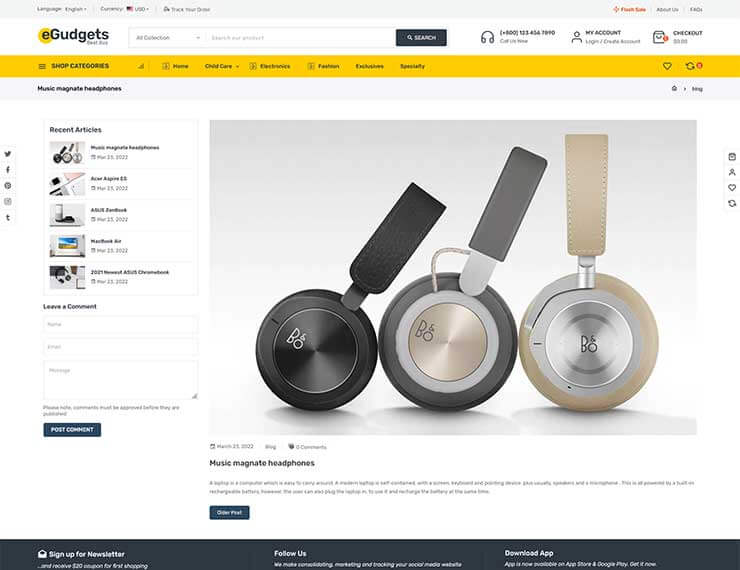Click Login / Create Account link
Screen dimensions: 740x570
(613, 42)
